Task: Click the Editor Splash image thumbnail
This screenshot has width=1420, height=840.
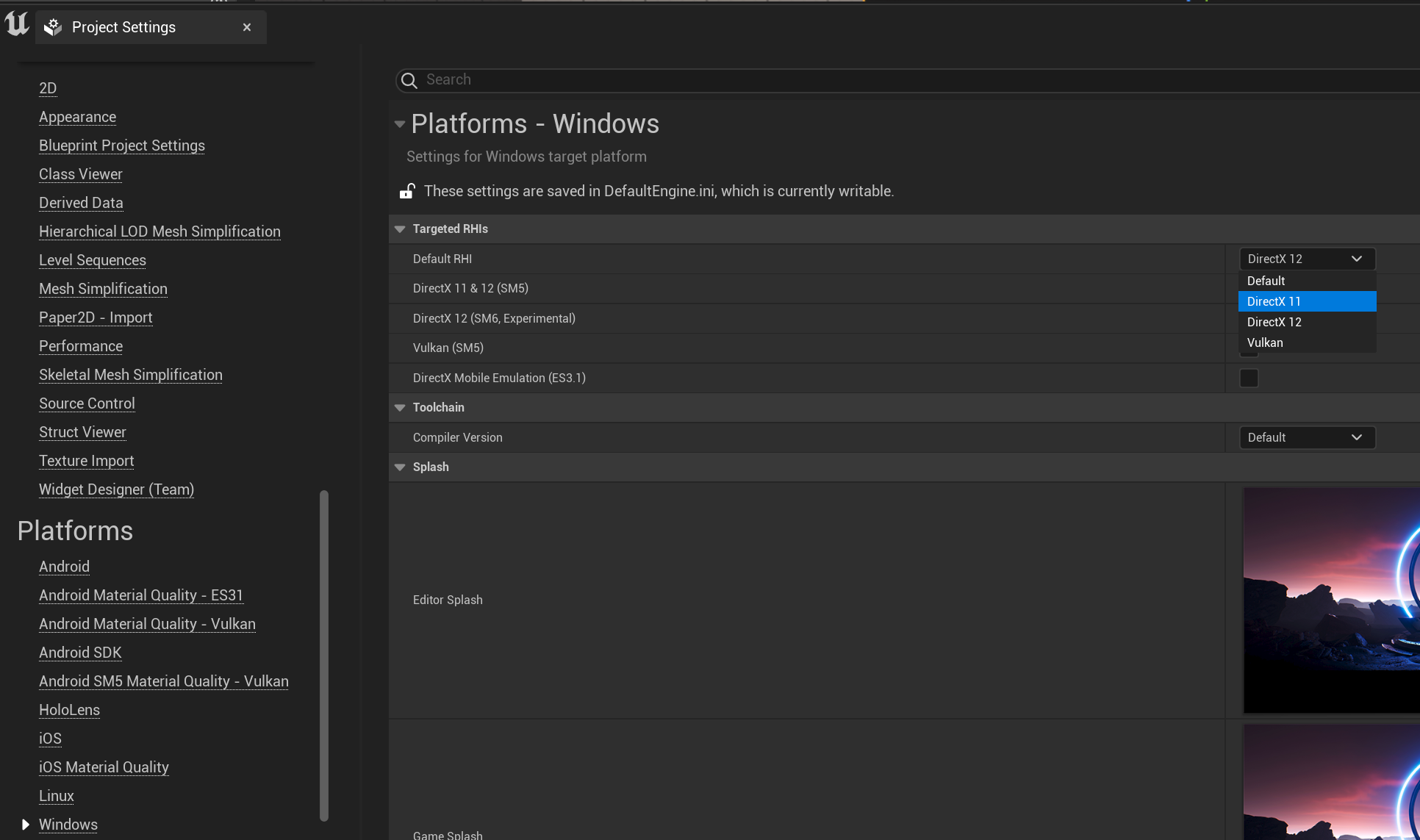Action: click(1330, 600)
